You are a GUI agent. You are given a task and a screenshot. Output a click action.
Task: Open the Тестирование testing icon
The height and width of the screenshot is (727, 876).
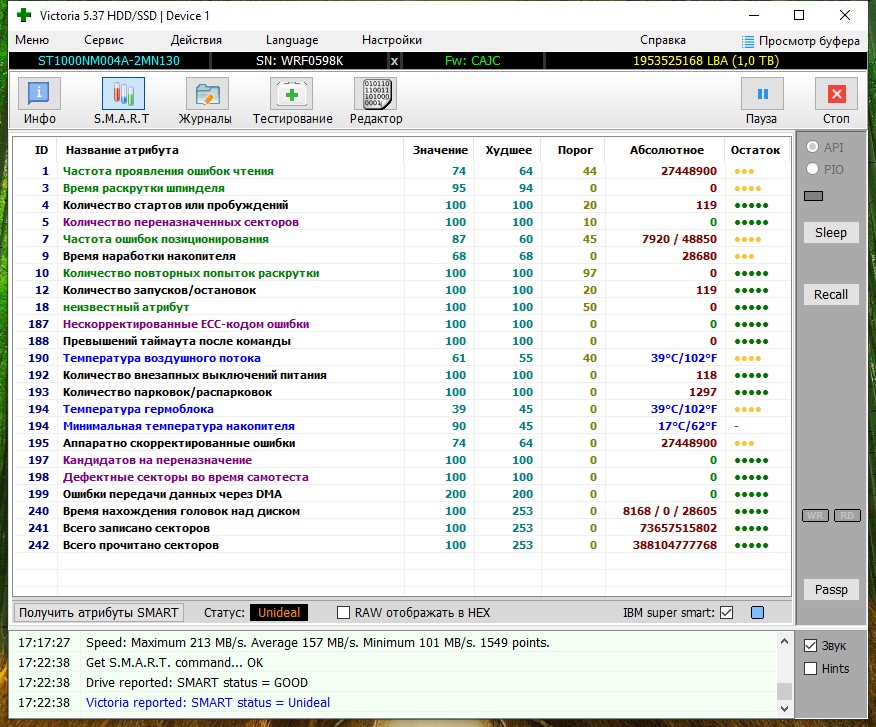coord(292,93)
